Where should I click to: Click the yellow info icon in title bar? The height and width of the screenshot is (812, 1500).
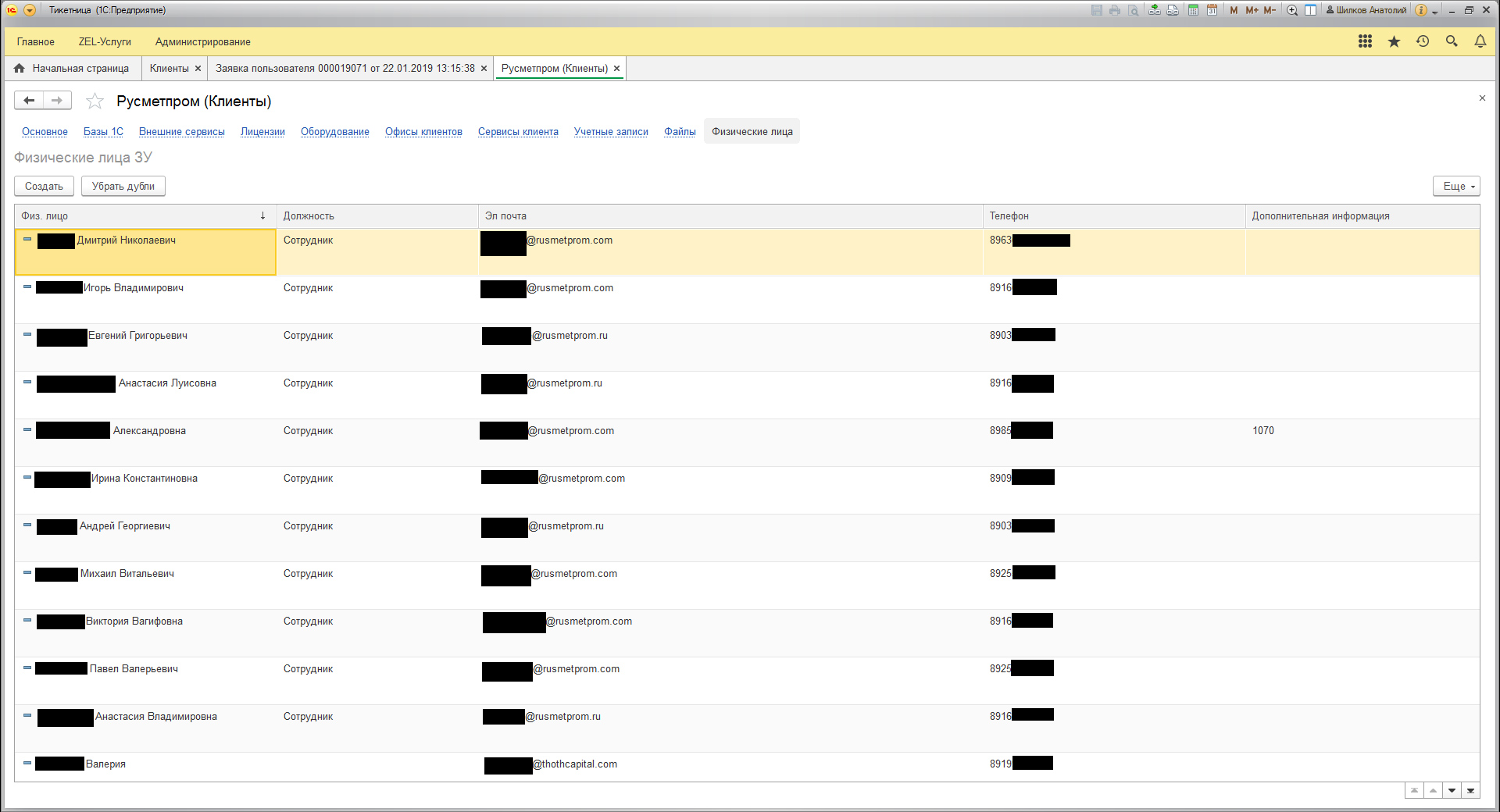1421,10
